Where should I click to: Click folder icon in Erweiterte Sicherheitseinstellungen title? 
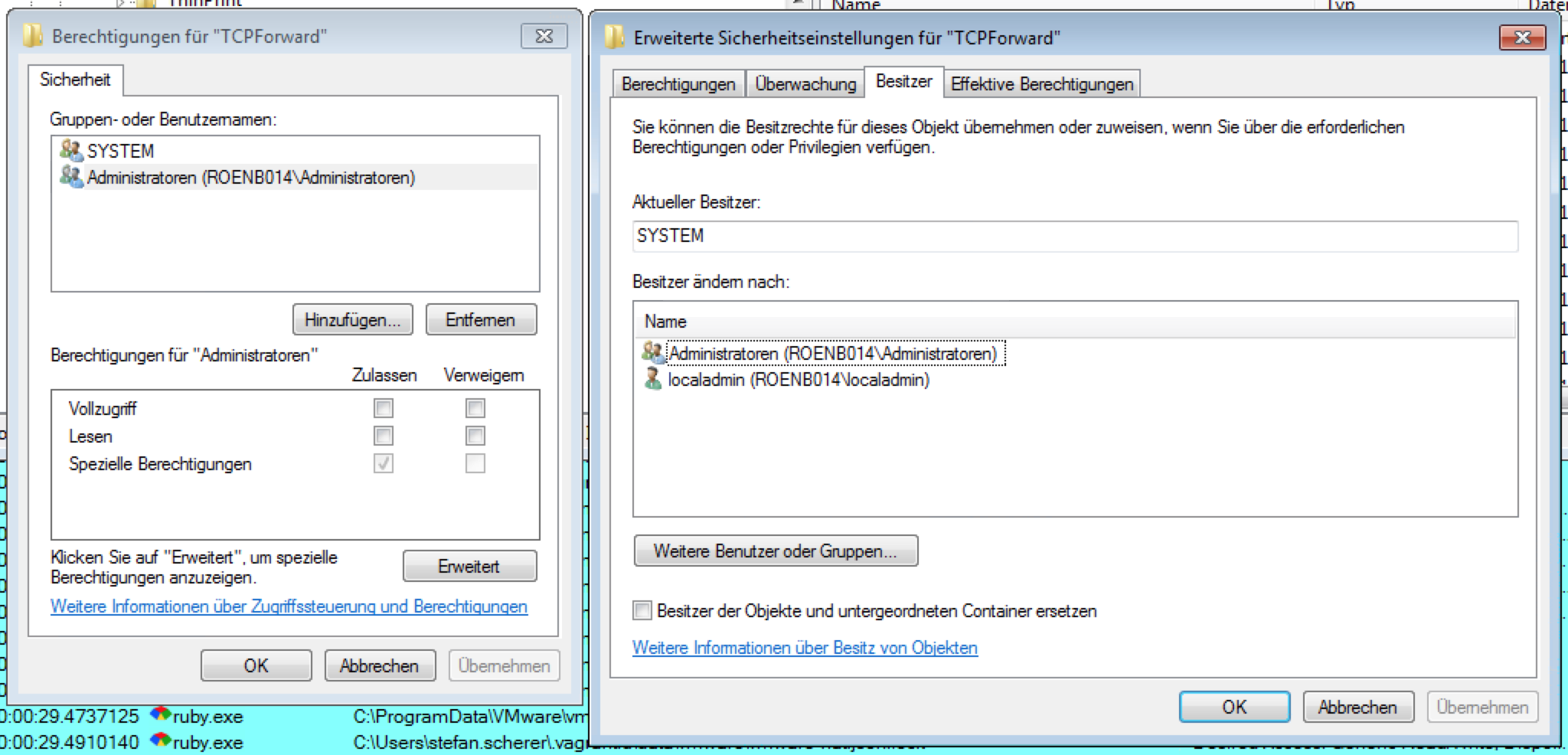(x=614, y=38)
